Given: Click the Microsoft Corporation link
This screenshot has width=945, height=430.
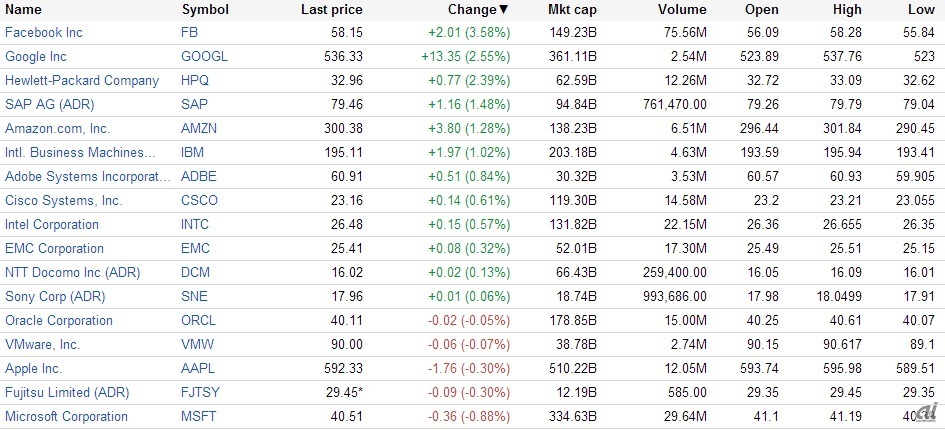Looking at the screenshot, I should click(67, 417).
